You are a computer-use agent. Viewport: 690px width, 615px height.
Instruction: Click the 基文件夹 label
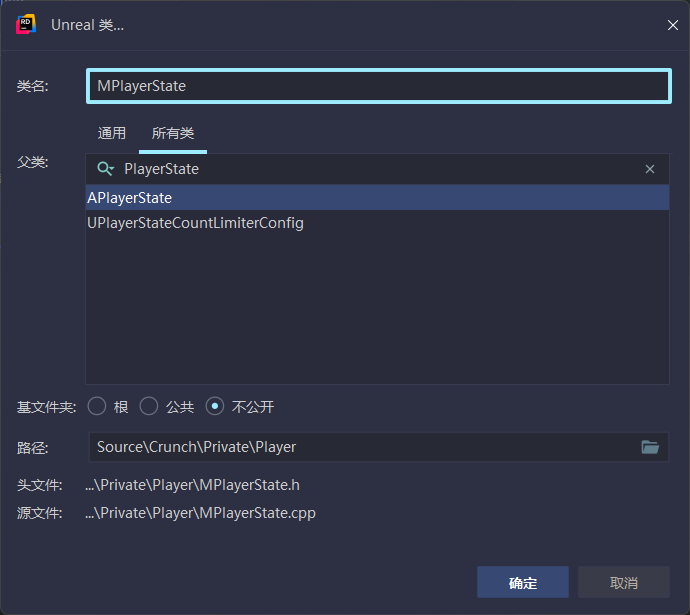coord(46,407)
